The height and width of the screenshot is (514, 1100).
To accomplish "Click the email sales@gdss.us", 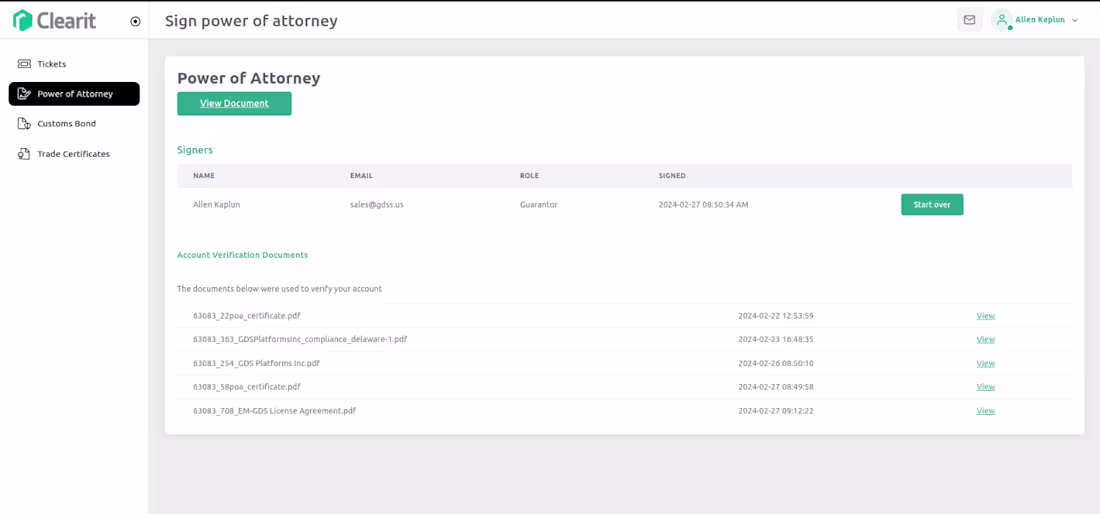I will tap(377, 205).
